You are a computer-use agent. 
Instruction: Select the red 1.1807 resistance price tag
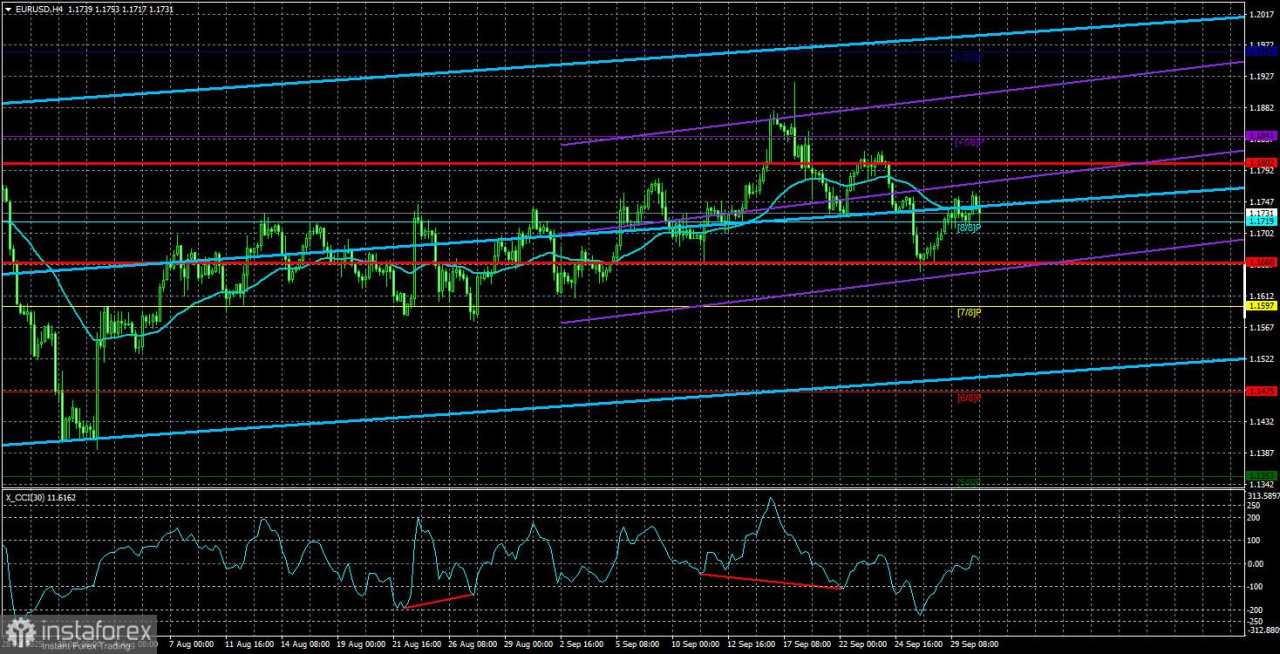(1261, 162)
